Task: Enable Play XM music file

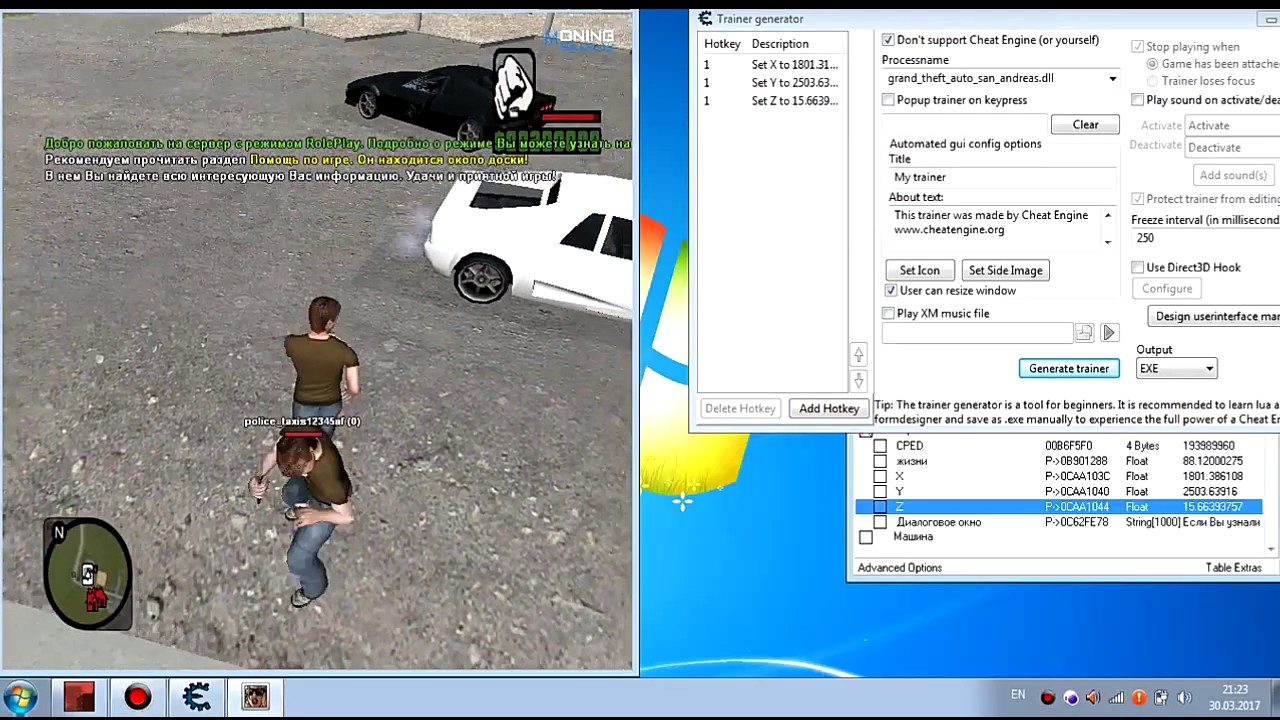Action: 888,313
